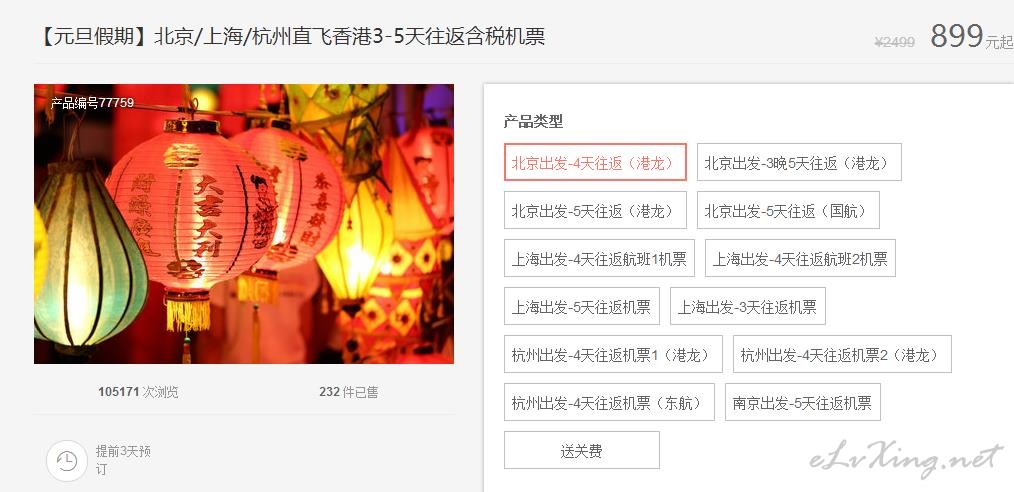Click the 105171 次浏览 view count
The width and height of the screenshot is (1014, 492).
(138, 392)
